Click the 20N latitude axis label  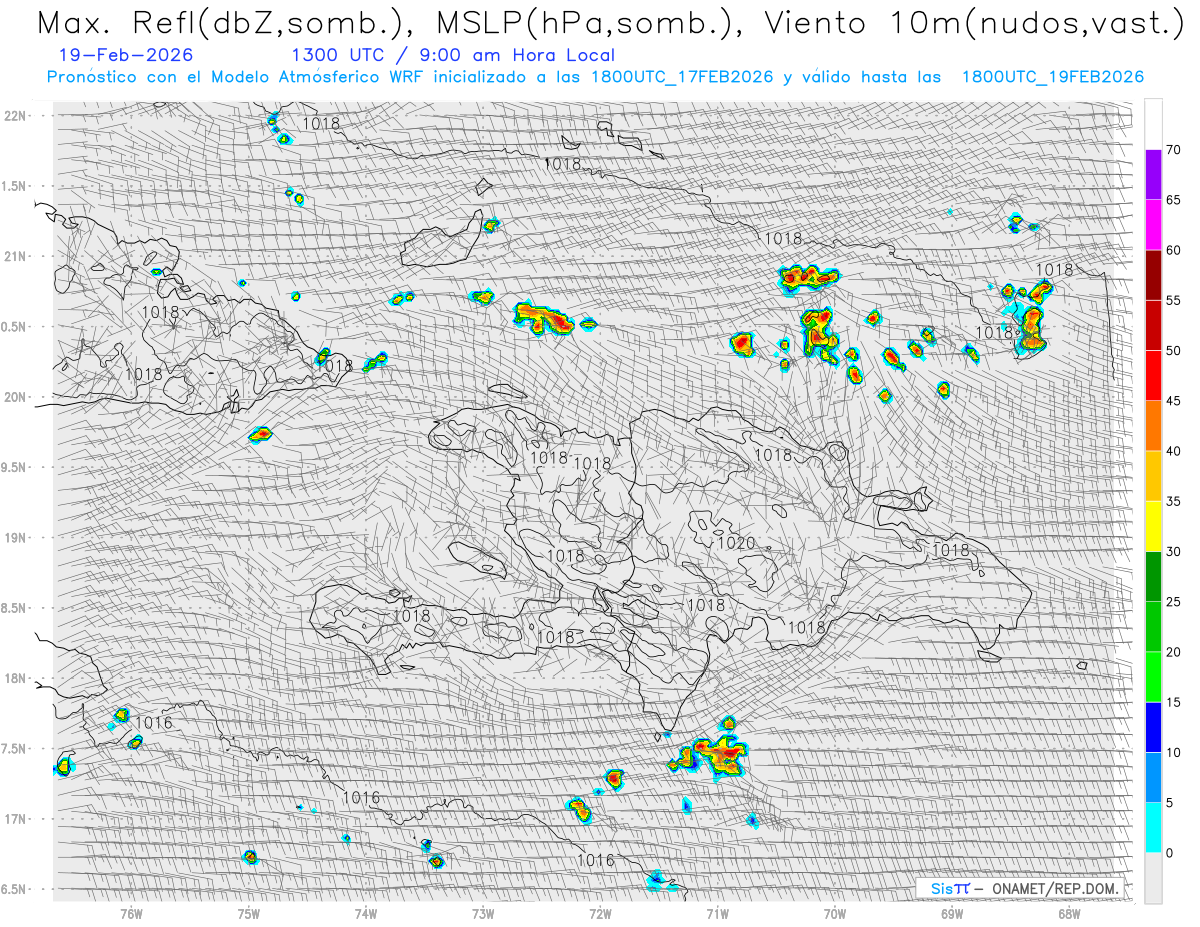(14, 397)
